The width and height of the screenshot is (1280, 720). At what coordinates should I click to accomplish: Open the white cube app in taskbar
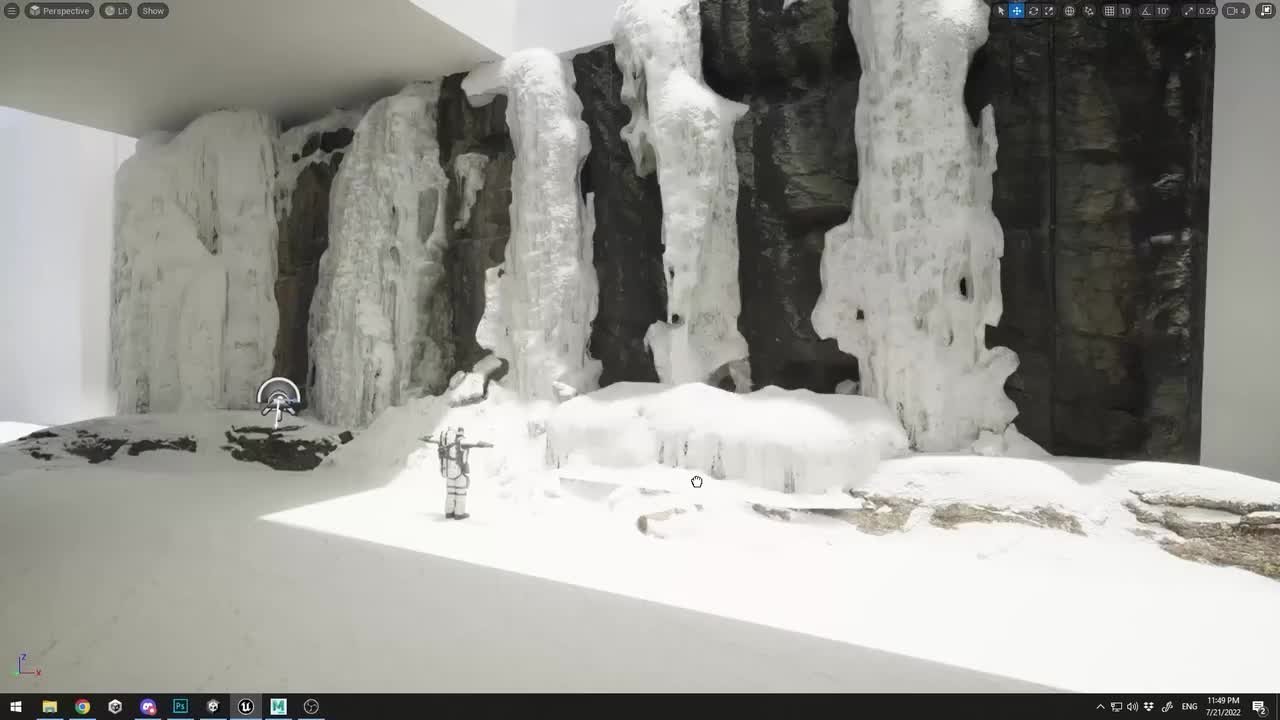[x=115, y=706]
